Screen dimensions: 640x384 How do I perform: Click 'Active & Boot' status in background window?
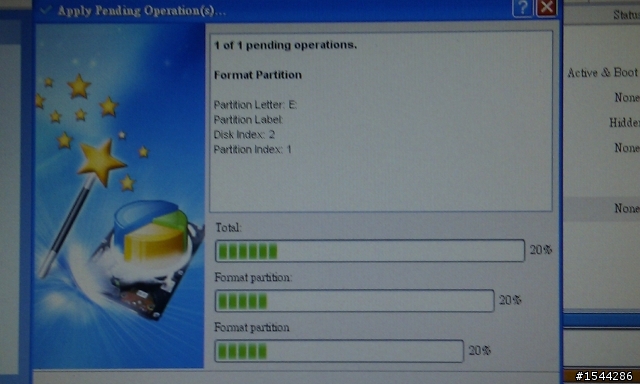tap(602, 73)
